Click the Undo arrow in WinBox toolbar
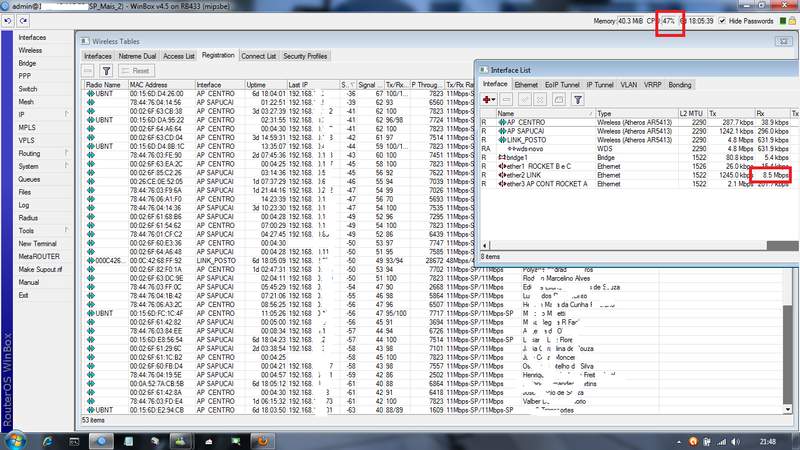This screenshot has height=450, width=800. [8, 21]
